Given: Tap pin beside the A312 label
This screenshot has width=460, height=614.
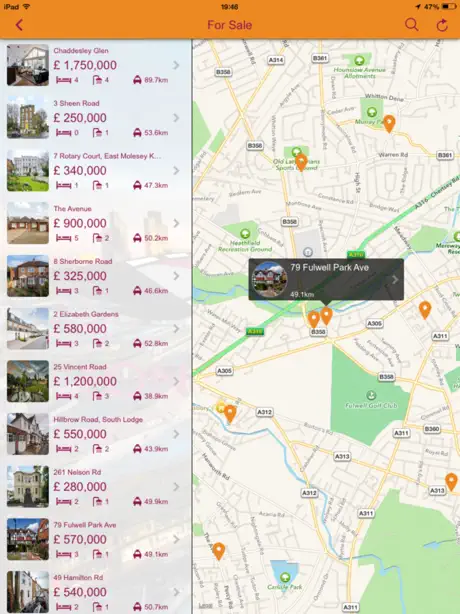Looking at the screenshot, I should (x=230, y=414).
